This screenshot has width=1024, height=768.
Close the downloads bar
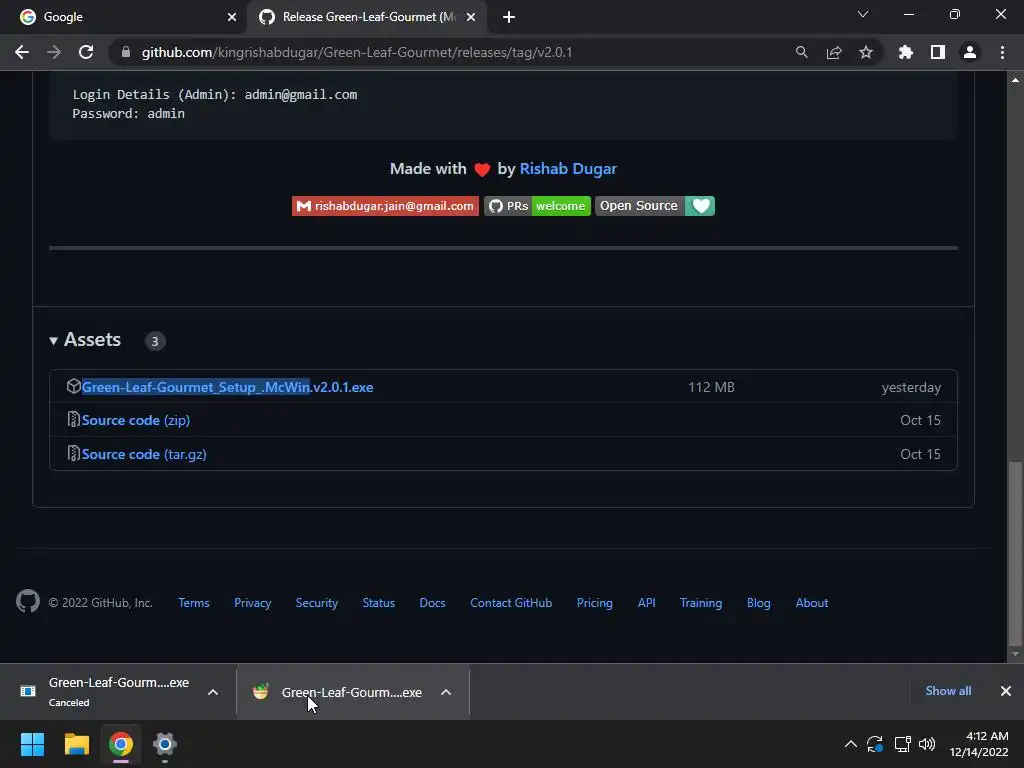click(x=1006, y=691)
